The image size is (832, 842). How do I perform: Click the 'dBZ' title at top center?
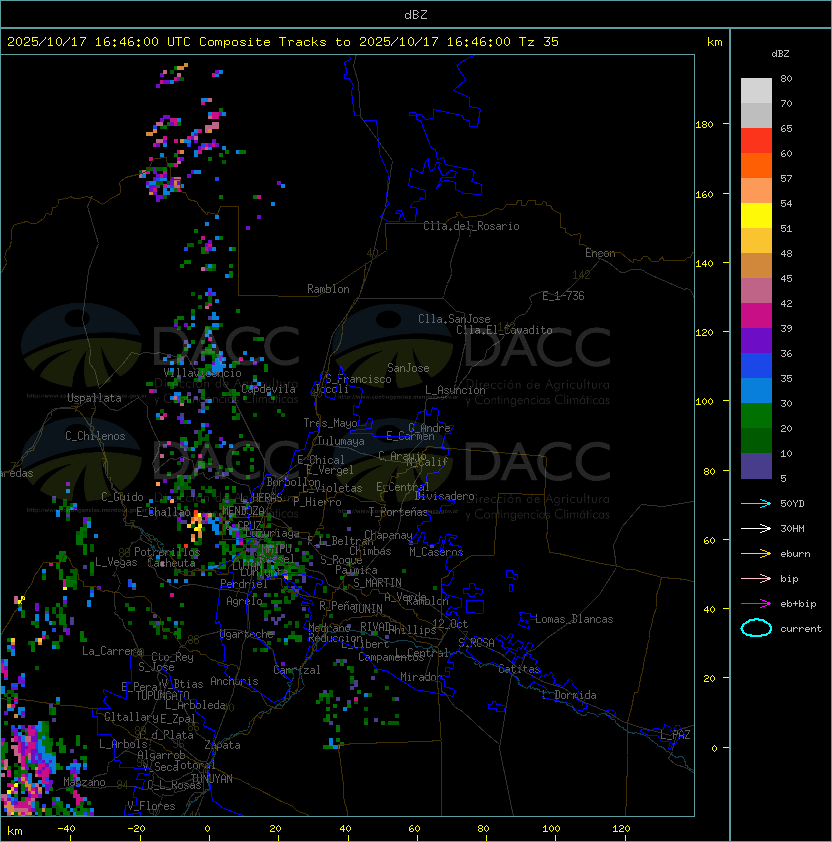(x=416, y=15)
